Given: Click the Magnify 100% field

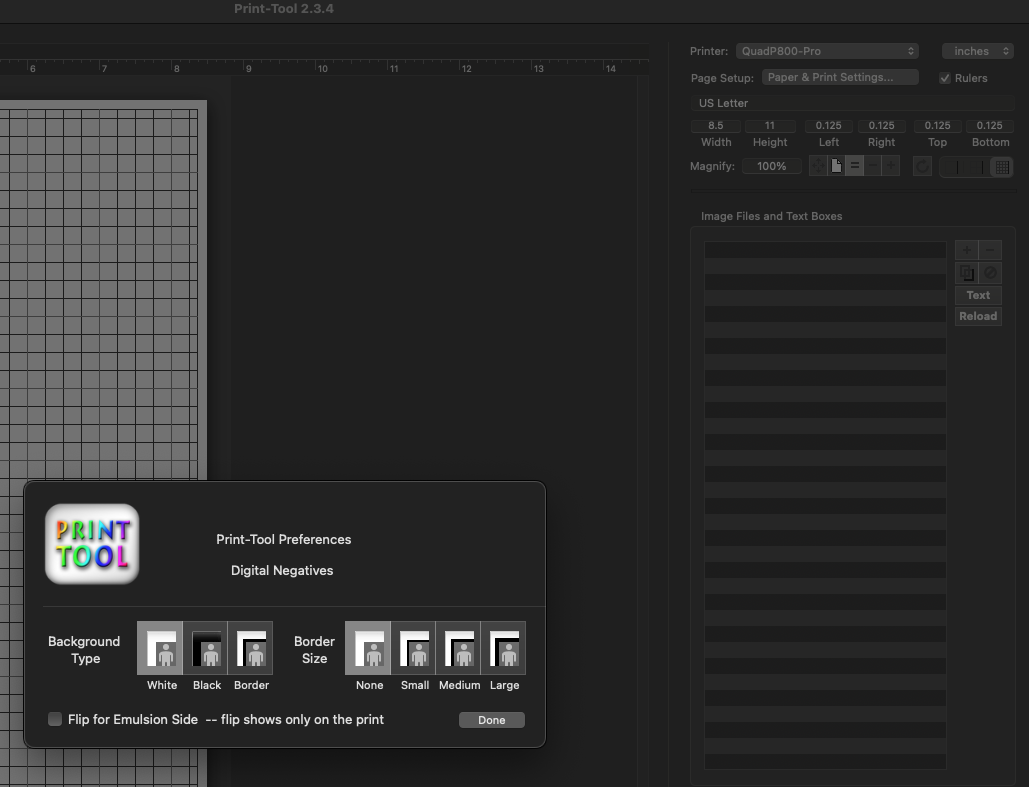Looking at the screenshot, I should click(x=771, y=166).
